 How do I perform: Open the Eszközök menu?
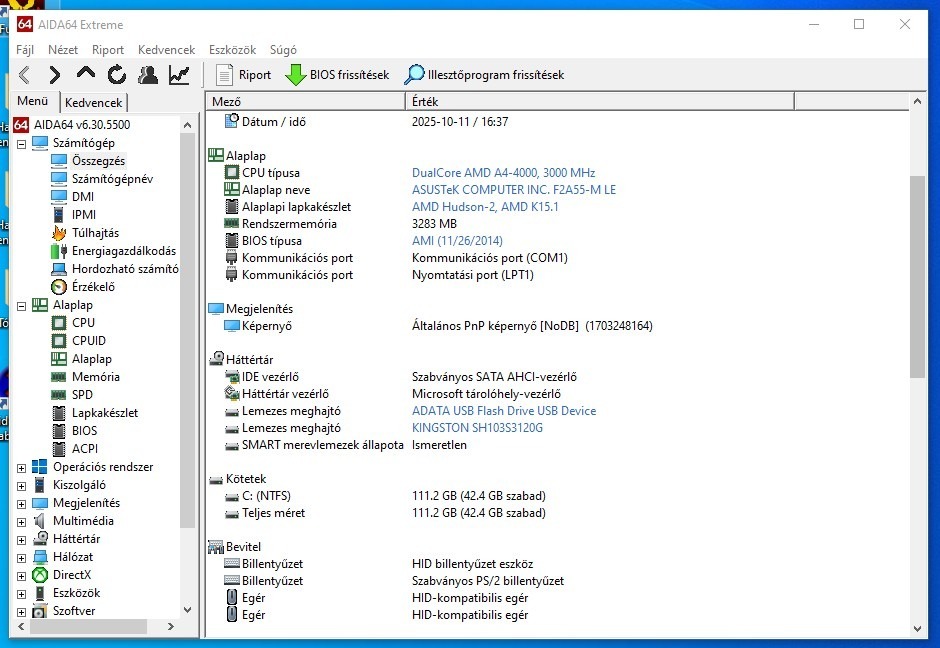pyautogui.click(x=233, y=50)
